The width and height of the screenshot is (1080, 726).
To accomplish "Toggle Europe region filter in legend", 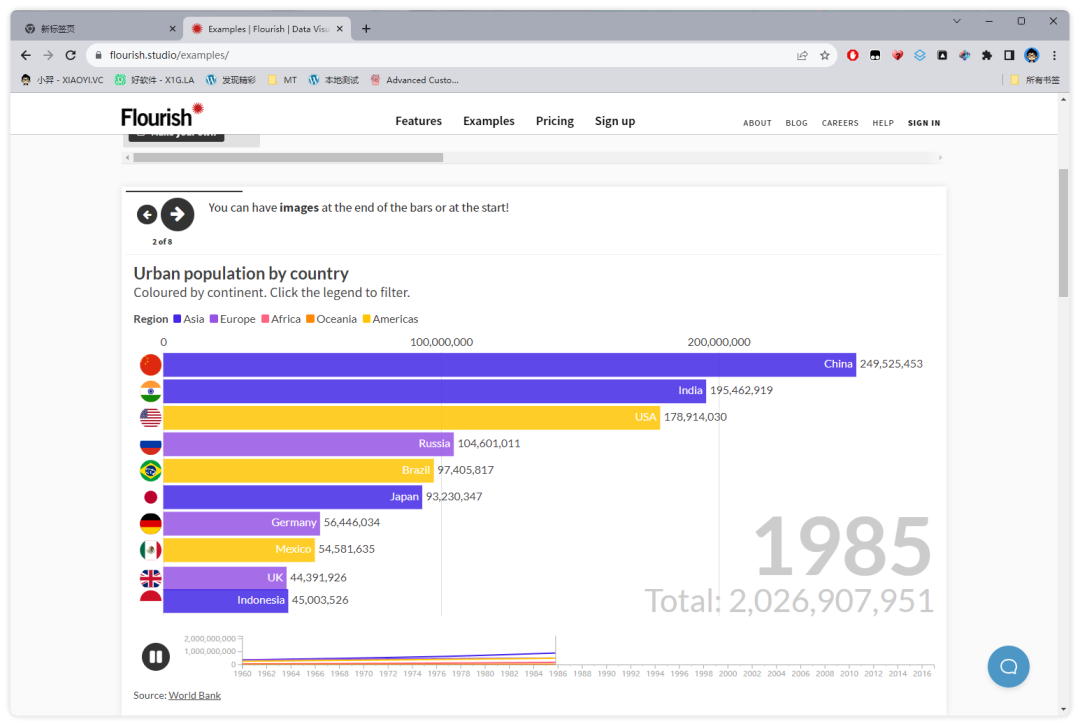I will pos(232,319).
